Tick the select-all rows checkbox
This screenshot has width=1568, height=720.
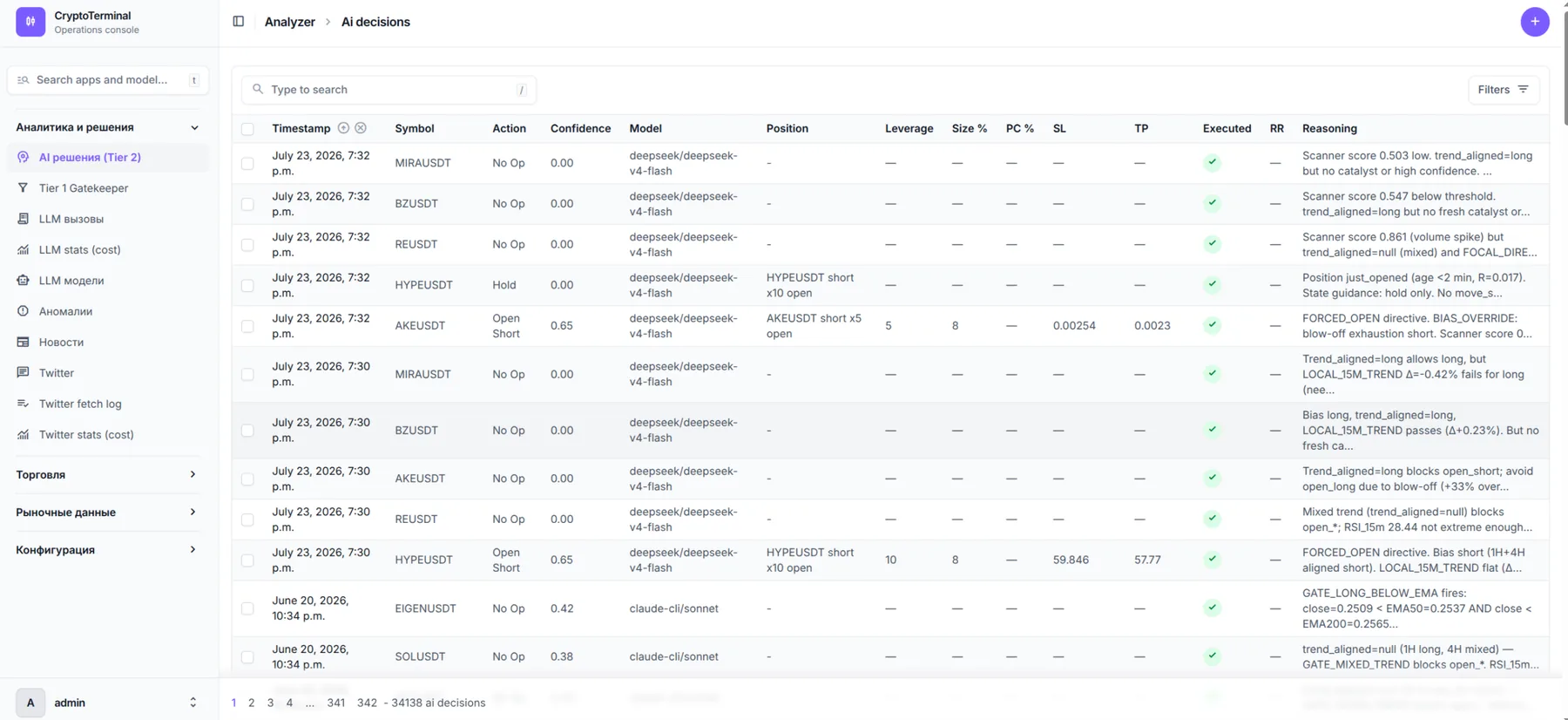click(247, 129)
